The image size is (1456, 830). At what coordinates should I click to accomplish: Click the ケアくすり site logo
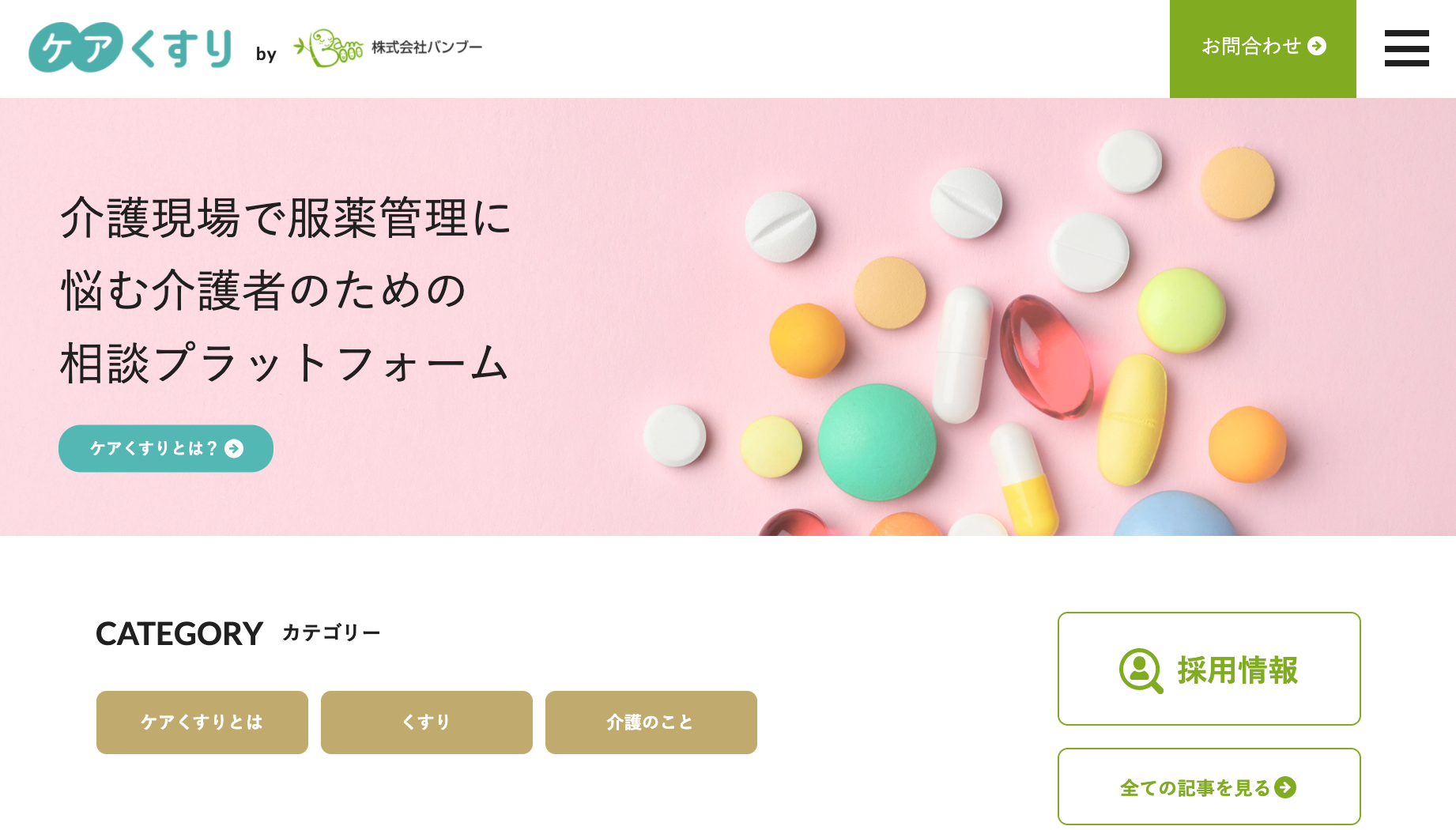pyautogui.click(x=130, y=47)
